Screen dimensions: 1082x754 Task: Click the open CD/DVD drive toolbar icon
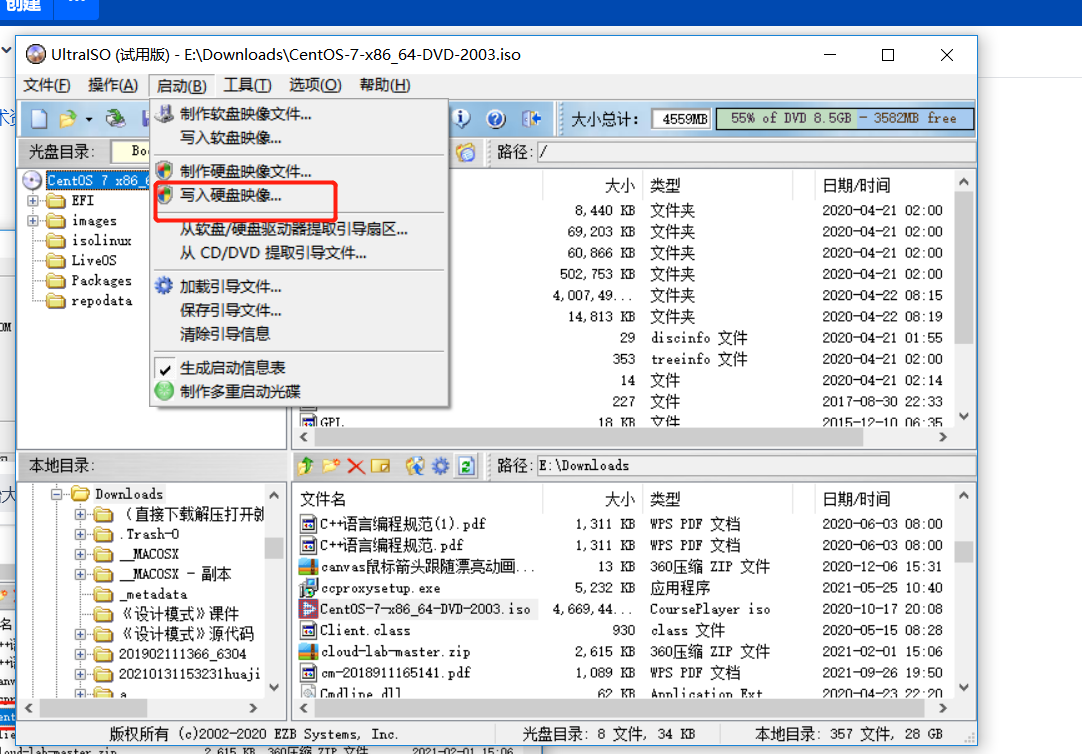click(115, 119)
